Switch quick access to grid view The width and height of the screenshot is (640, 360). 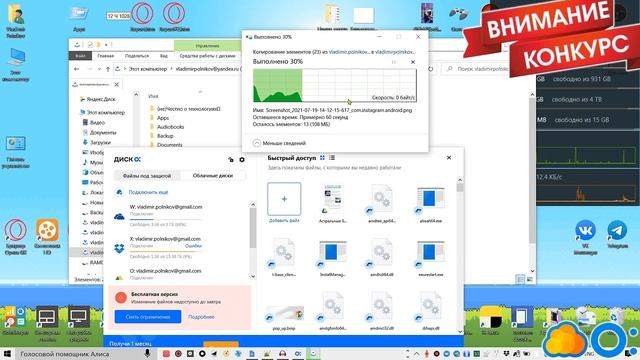click(x=322, y=158)
